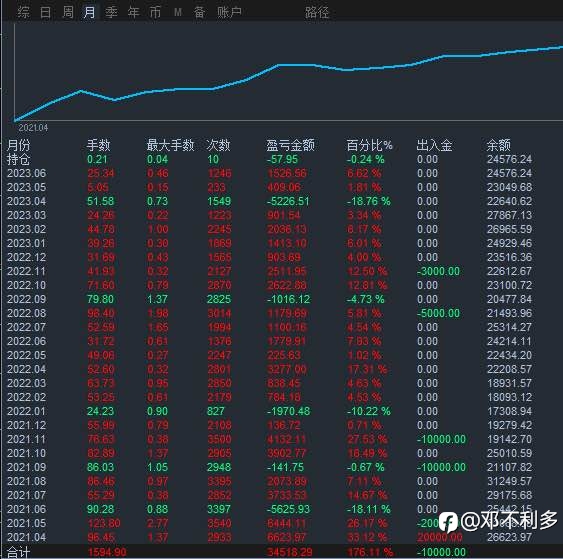563x559 pixels.
Task: Click the withdrawal value -3000.00
Action: click(438, 271)
